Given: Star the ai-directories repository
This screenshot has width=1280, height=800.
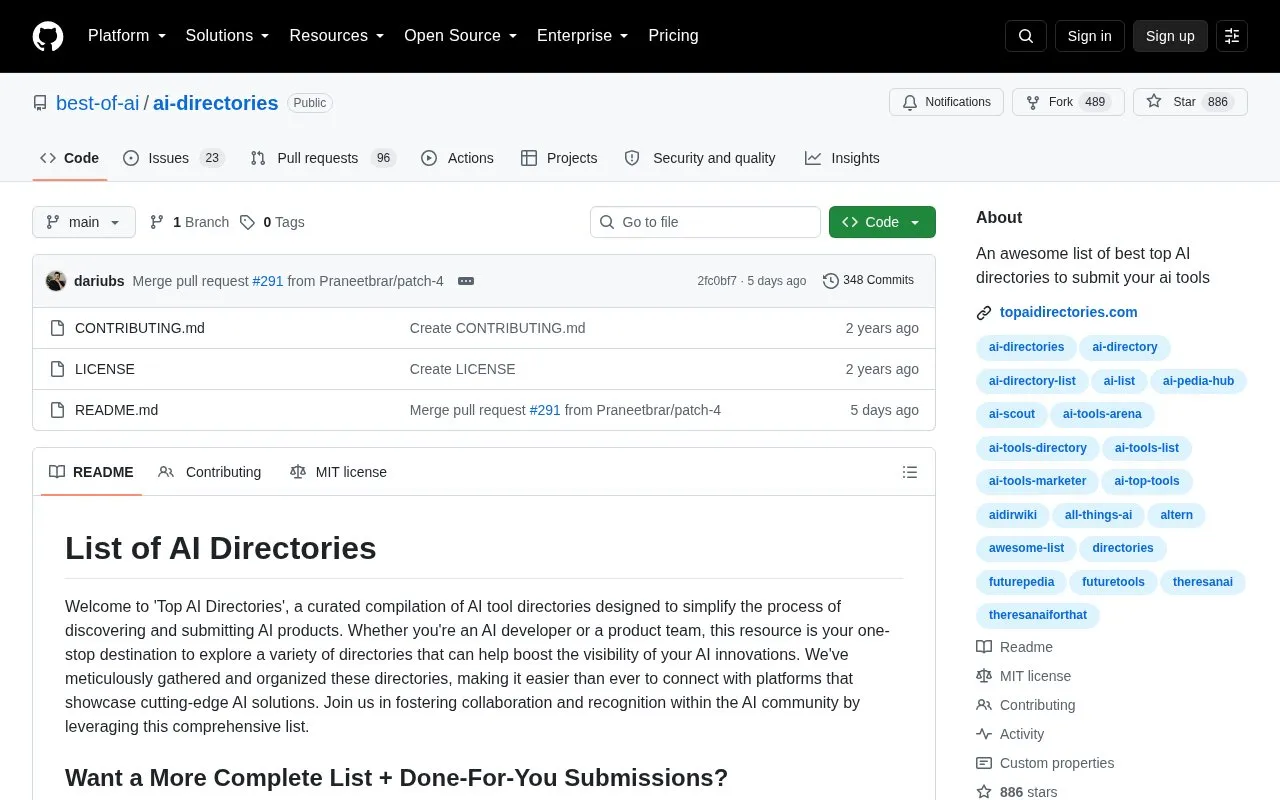Looking at the screenshot, I should [x=1190, y=102].
